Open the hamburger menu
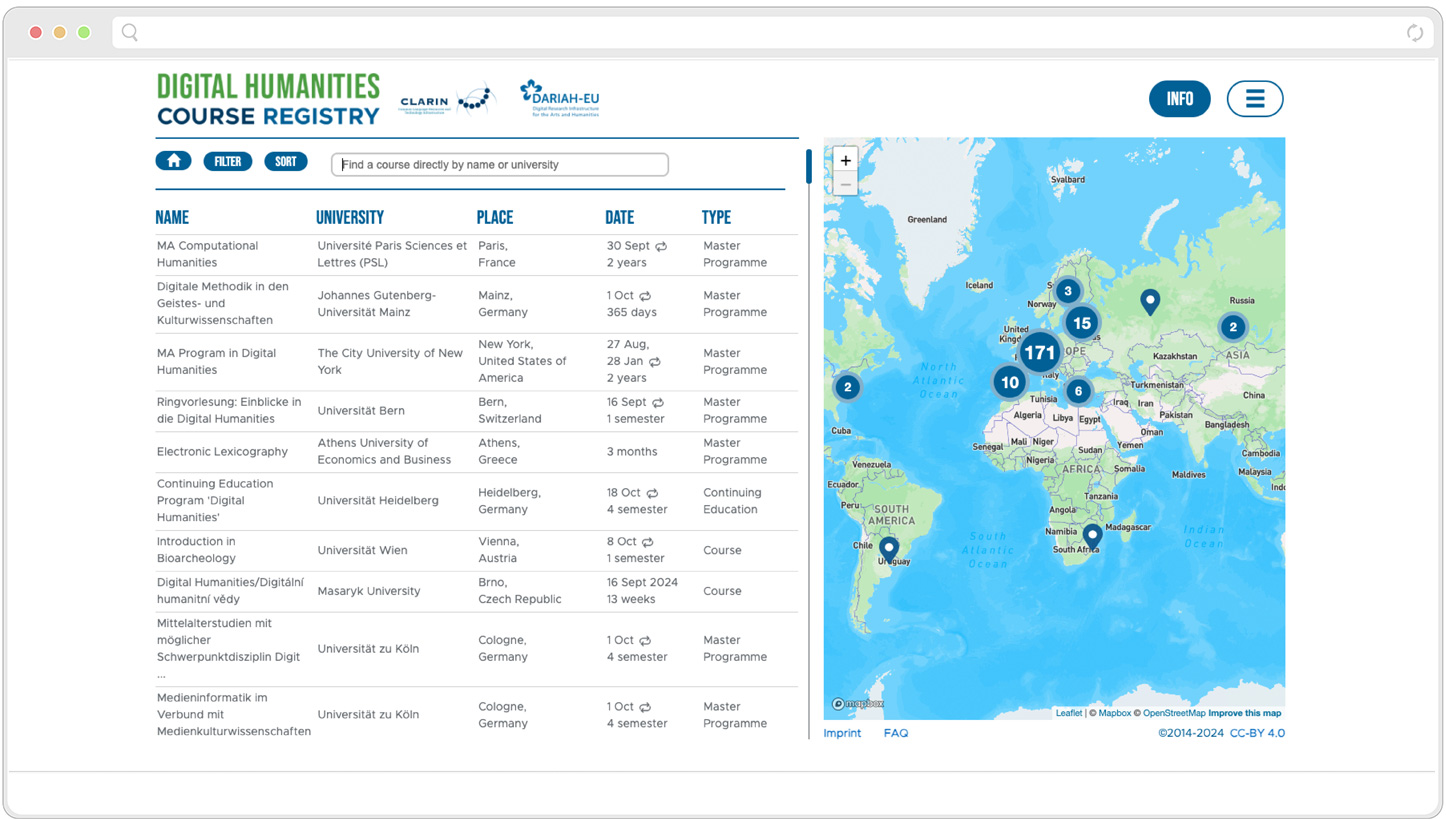Image resolution: width=1446 pixels, height=819 pixels. coord(1255,99)
